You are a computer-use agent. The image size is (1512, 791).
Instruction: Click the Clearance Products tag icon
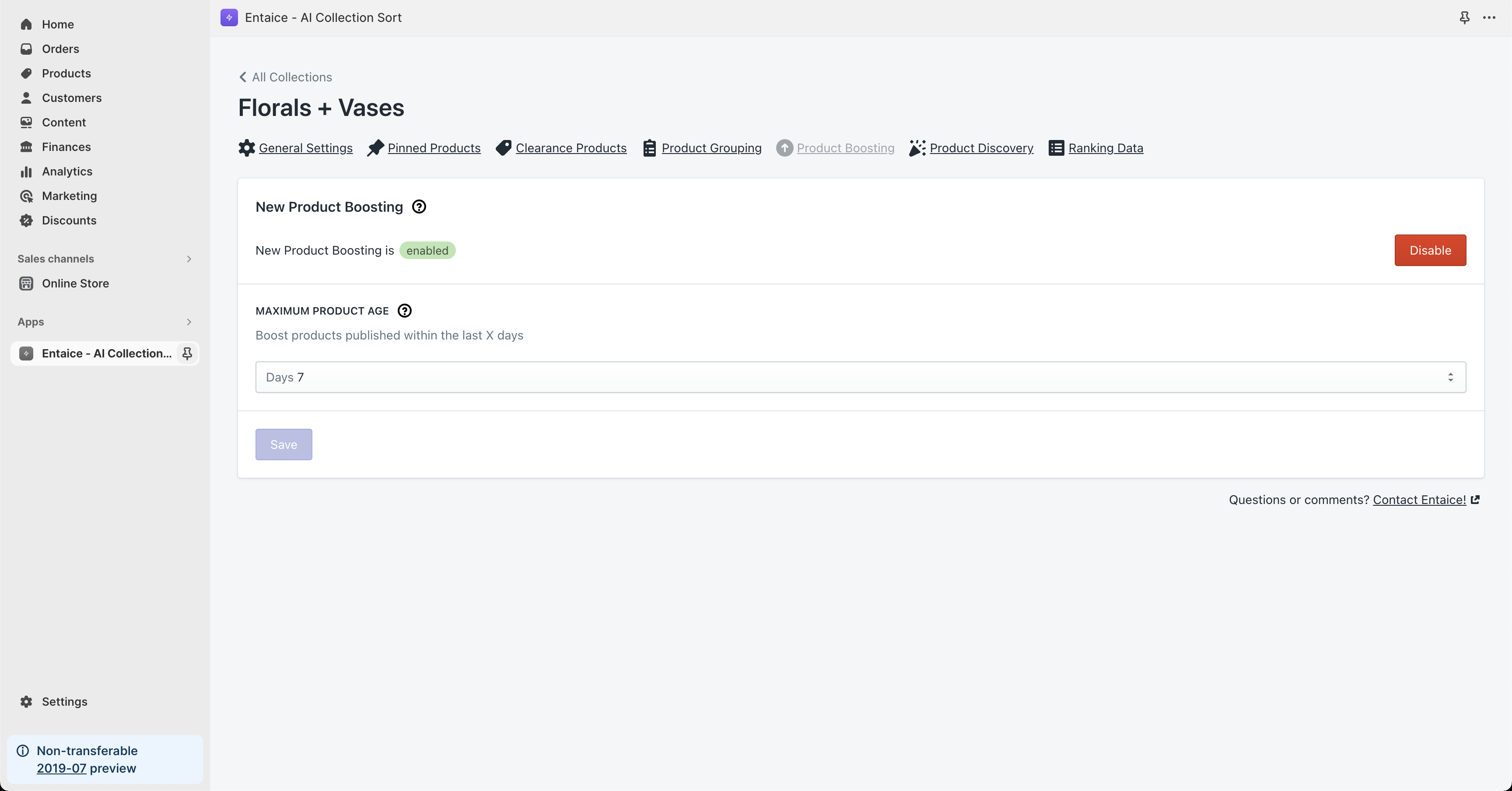503,148
